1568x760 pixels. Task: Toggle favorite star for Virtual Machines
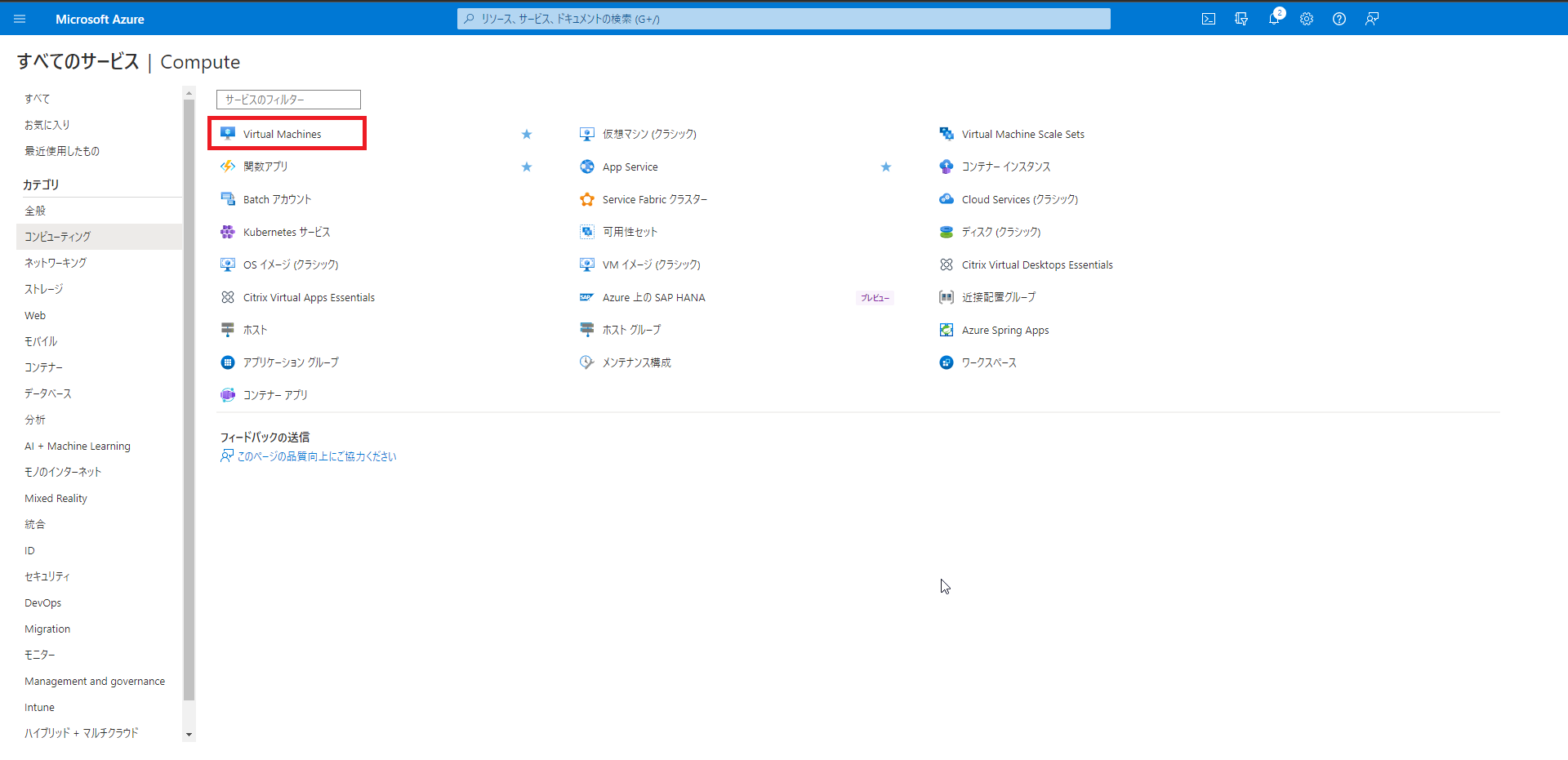pos(527,134)
